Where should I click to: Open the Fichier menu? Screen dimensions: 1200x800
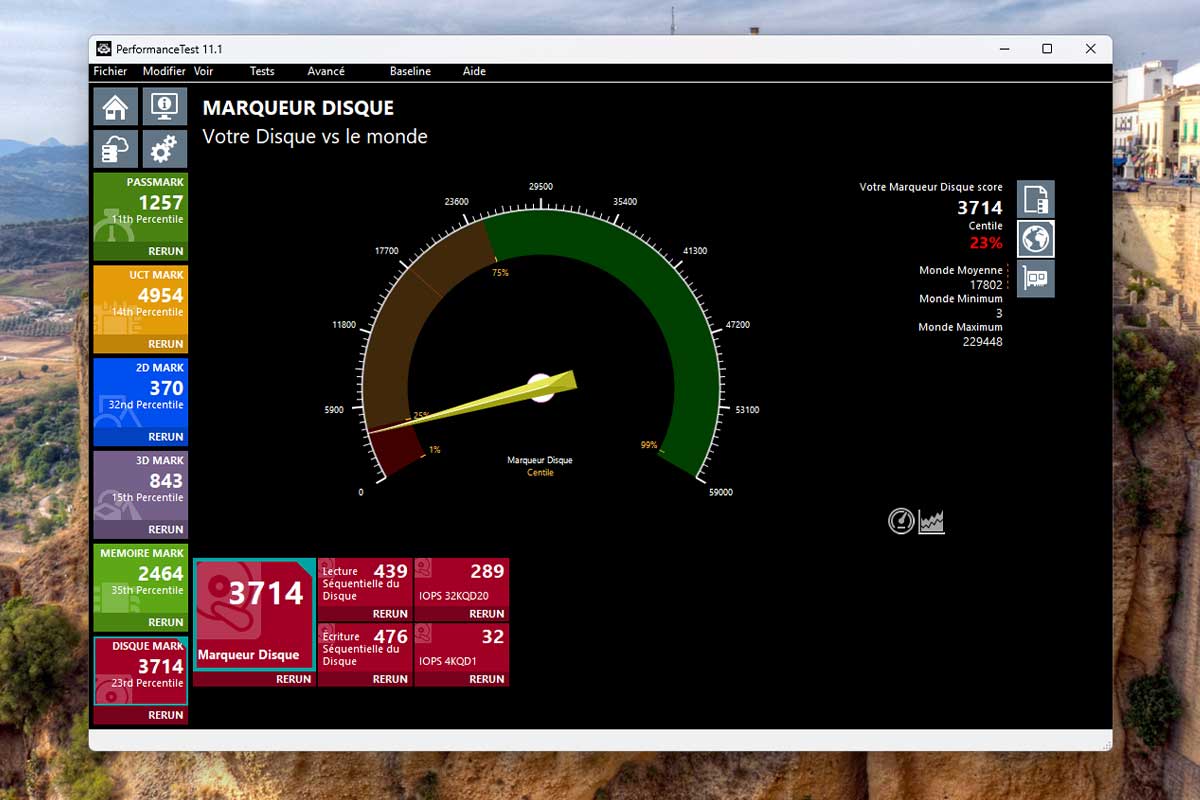tap(110, 71)
